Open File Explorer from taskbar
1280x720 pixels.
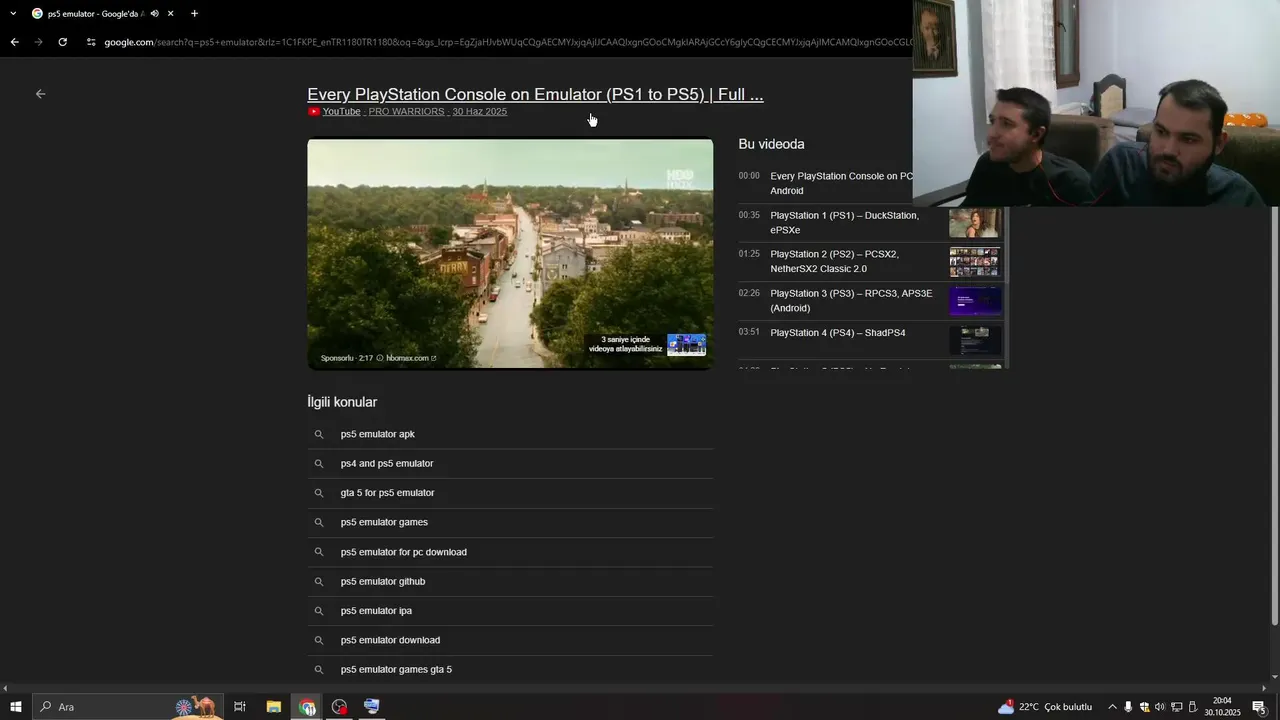click(273, 707)
